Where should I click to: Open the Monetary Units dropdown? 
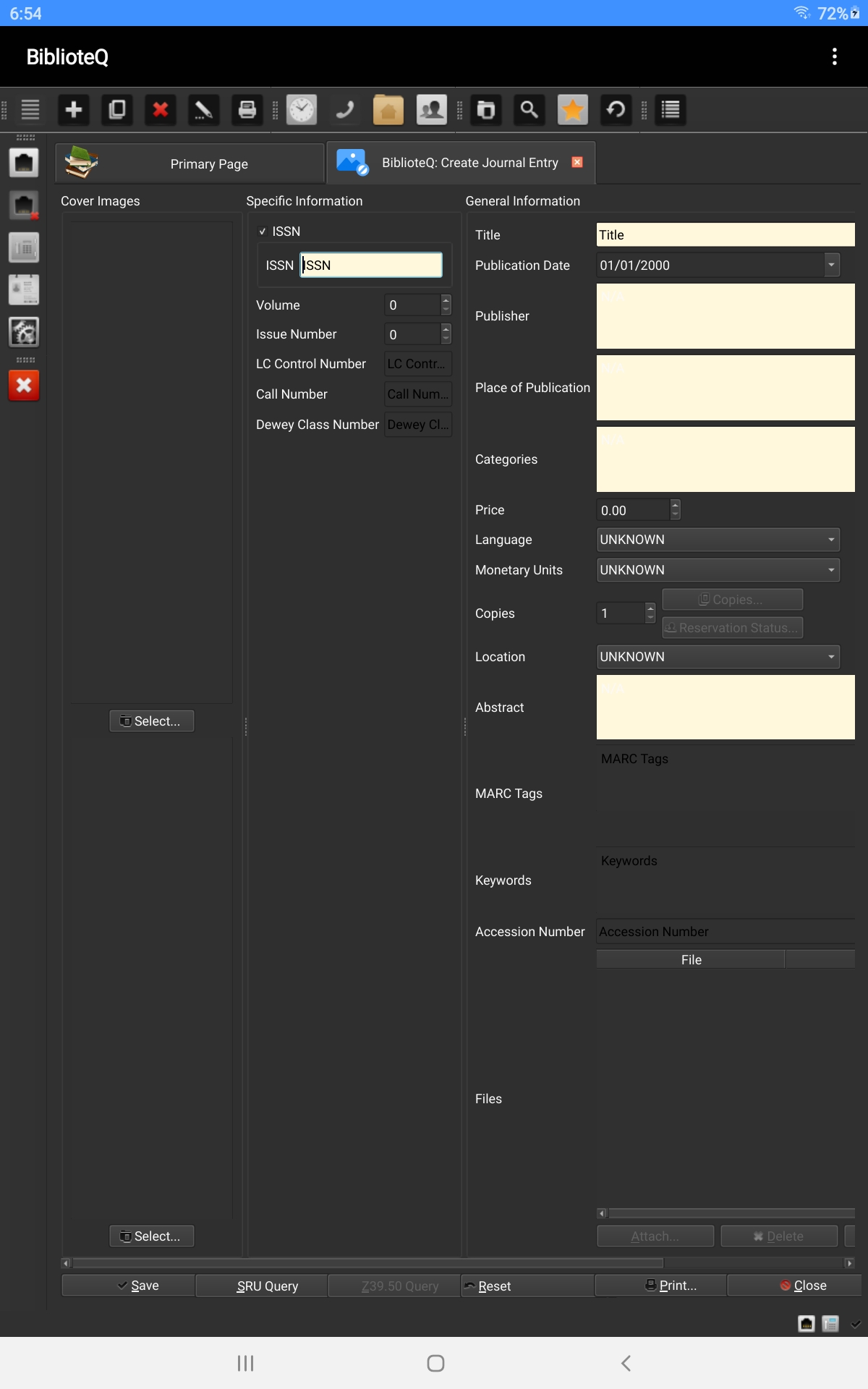coord(718,570)
